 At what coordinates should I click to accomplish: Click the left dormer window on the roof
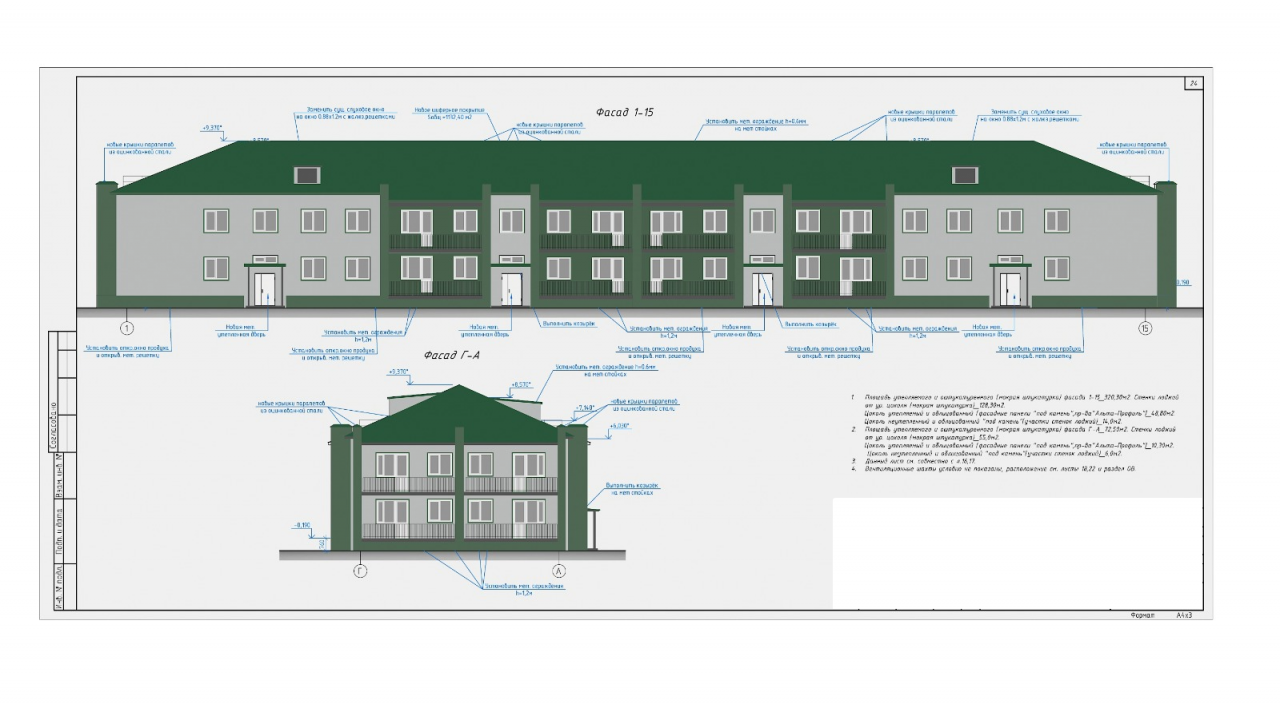pos(307,176)
